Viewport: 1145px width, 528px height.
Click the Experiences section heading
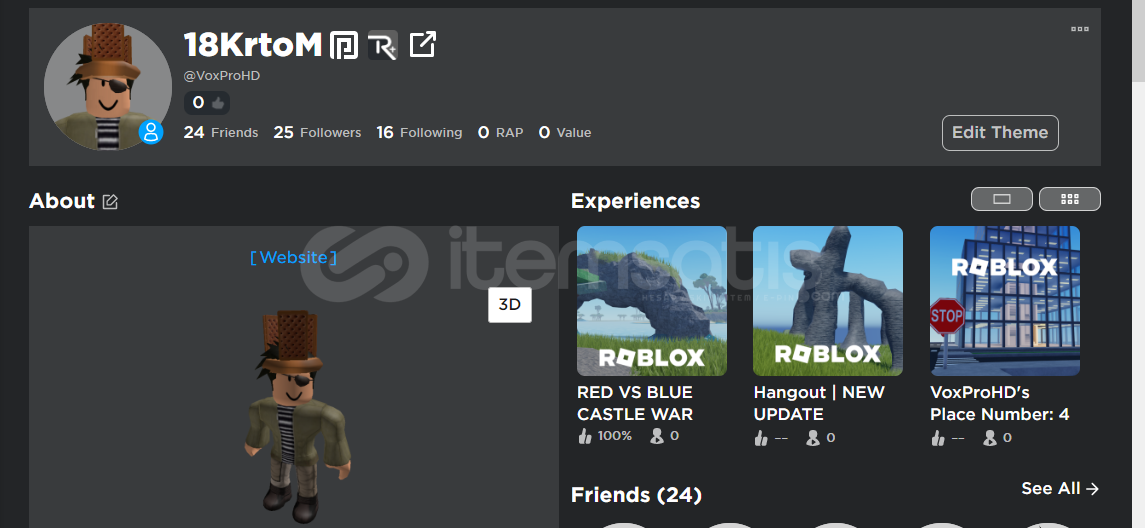[x=635, y=201]
